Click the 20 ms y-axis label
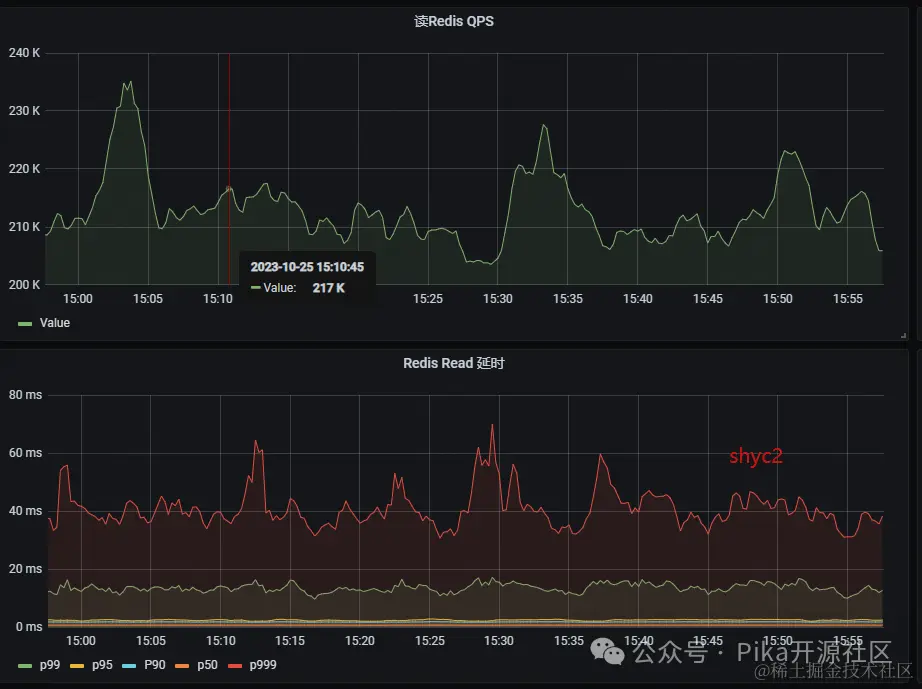The image size is (922, 689). (x=25, y=568)
